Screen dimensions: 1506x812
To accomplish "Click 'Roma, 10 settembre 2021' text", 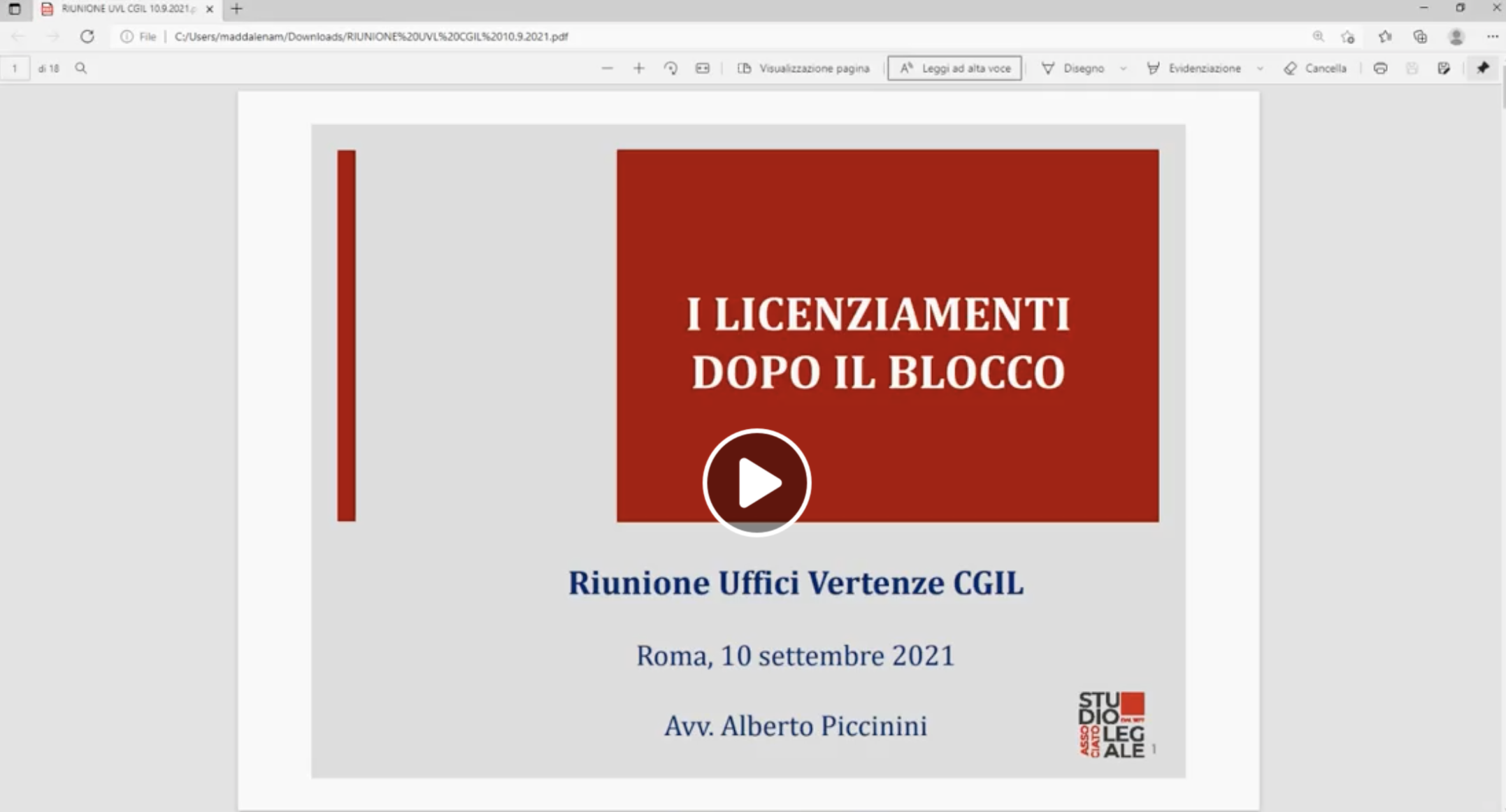I will pos(795,655).
